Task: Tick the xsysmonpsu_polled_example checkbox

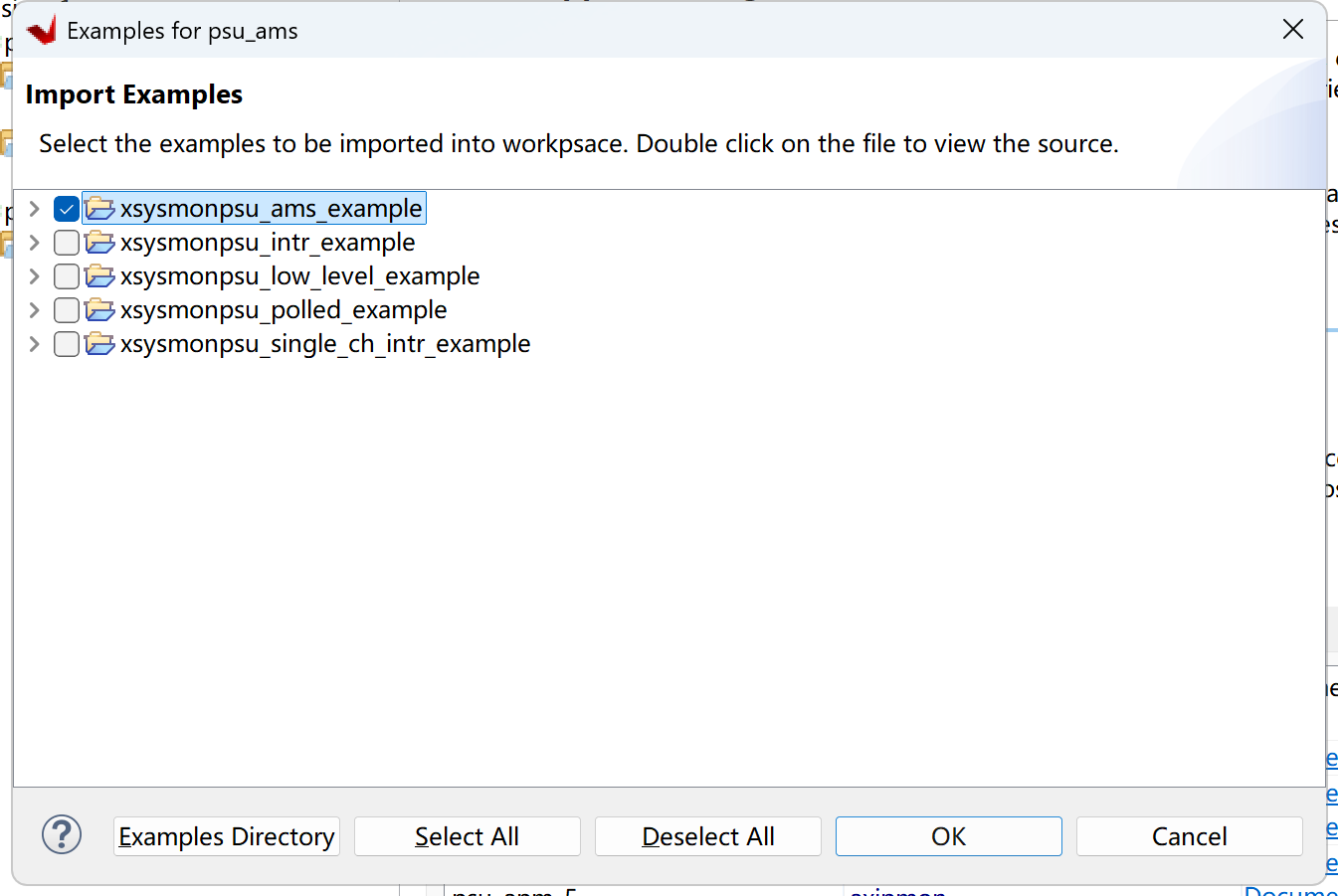Action: 67,310
